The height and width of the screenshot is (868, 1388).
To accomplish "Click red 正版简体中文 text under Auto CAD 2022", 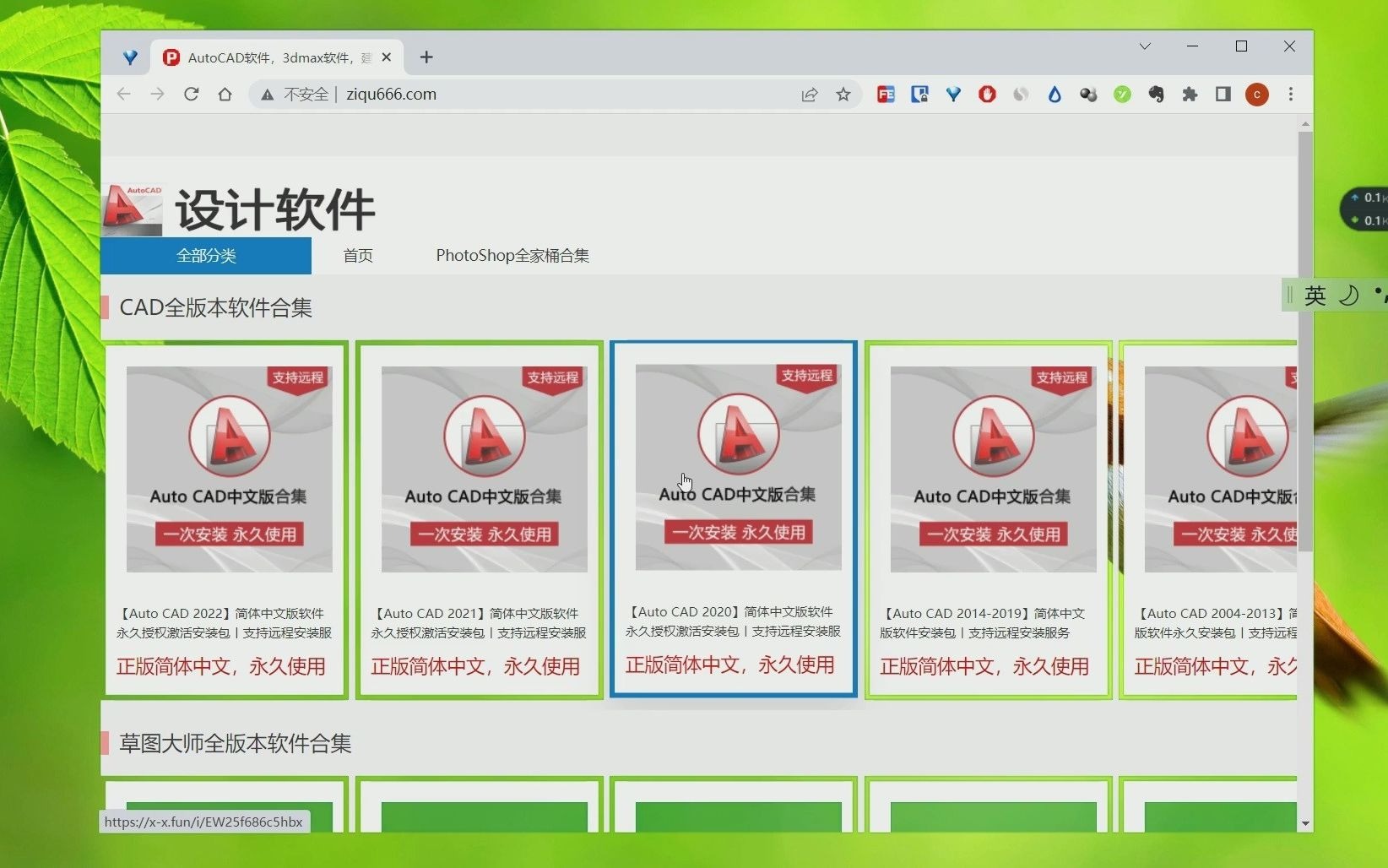I will click(x=221, y=667).
